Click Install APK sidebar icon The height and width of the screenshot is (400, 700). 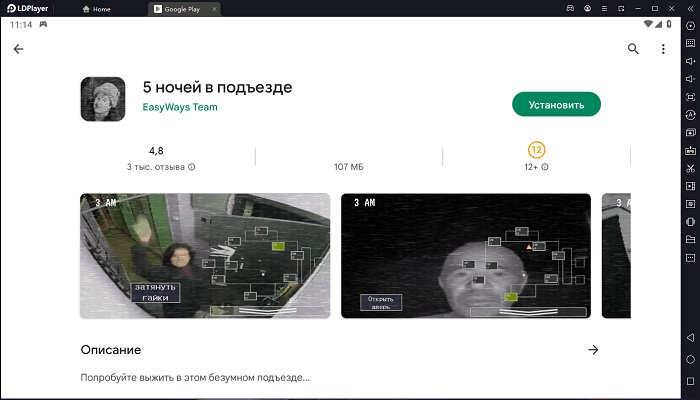[x=690, y=150]
